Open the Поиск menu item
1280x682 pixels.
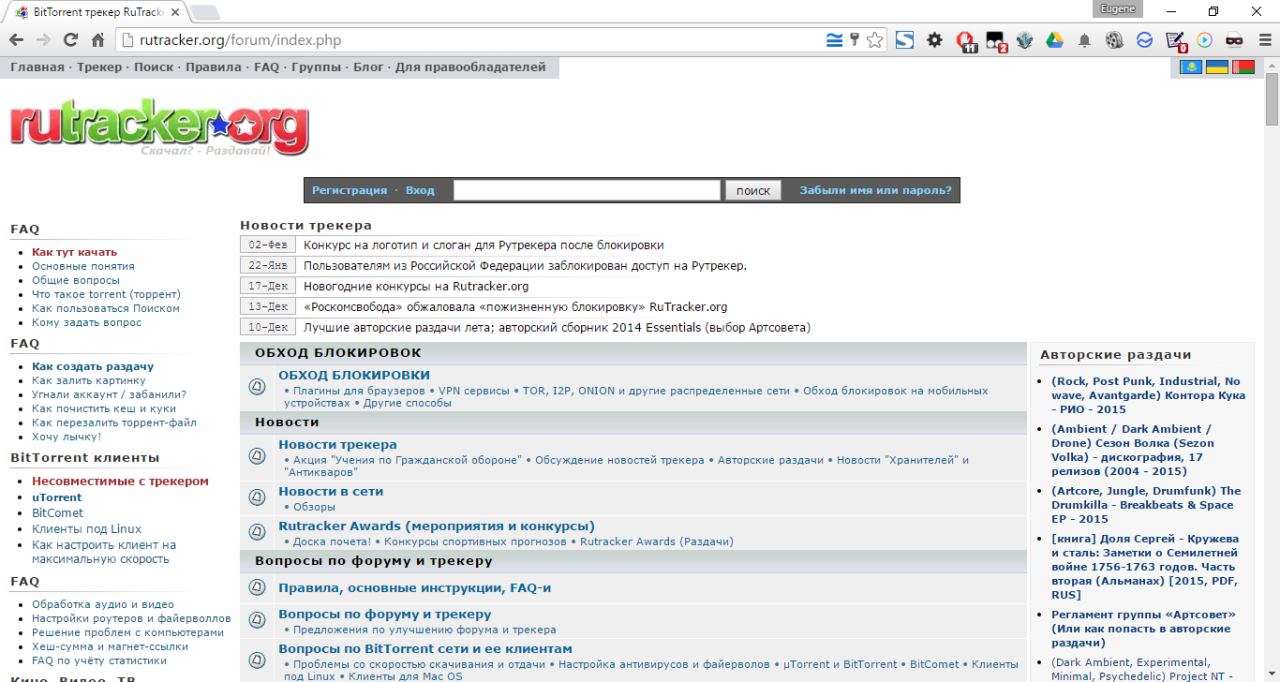click(153, 67)
